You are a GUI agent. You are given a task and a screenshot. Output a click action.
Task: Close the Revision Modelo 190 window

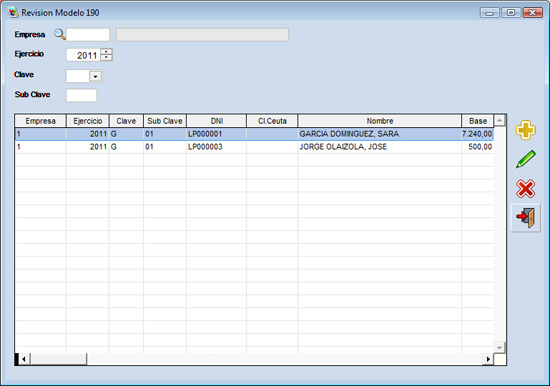(532, 13)
